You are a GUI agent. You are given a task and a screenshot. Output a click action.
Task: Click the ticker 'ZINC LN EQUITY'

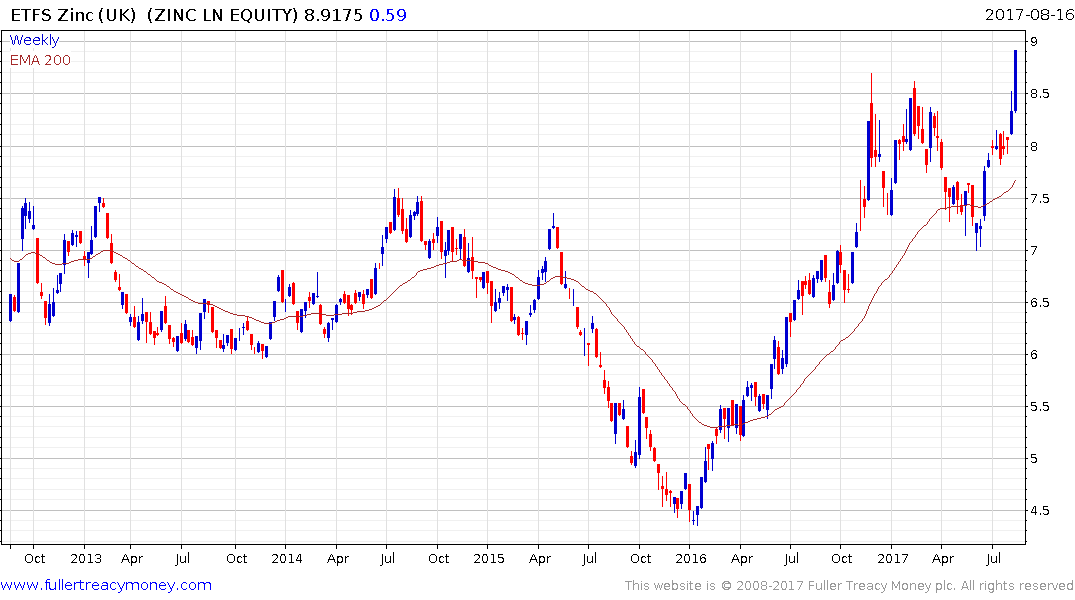[222, 15]
